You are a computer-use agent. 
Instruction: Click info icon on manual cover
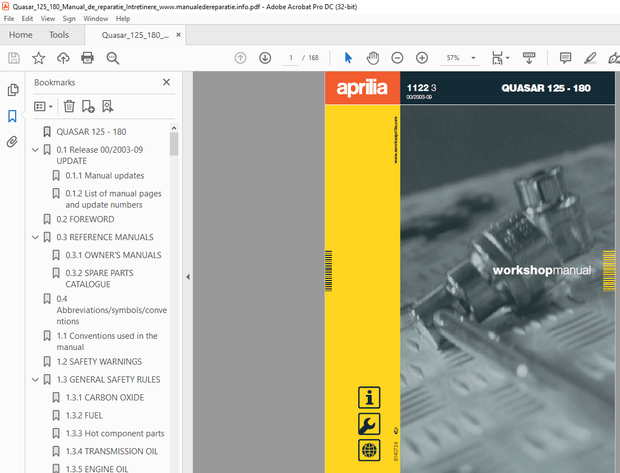coord(369,397)
